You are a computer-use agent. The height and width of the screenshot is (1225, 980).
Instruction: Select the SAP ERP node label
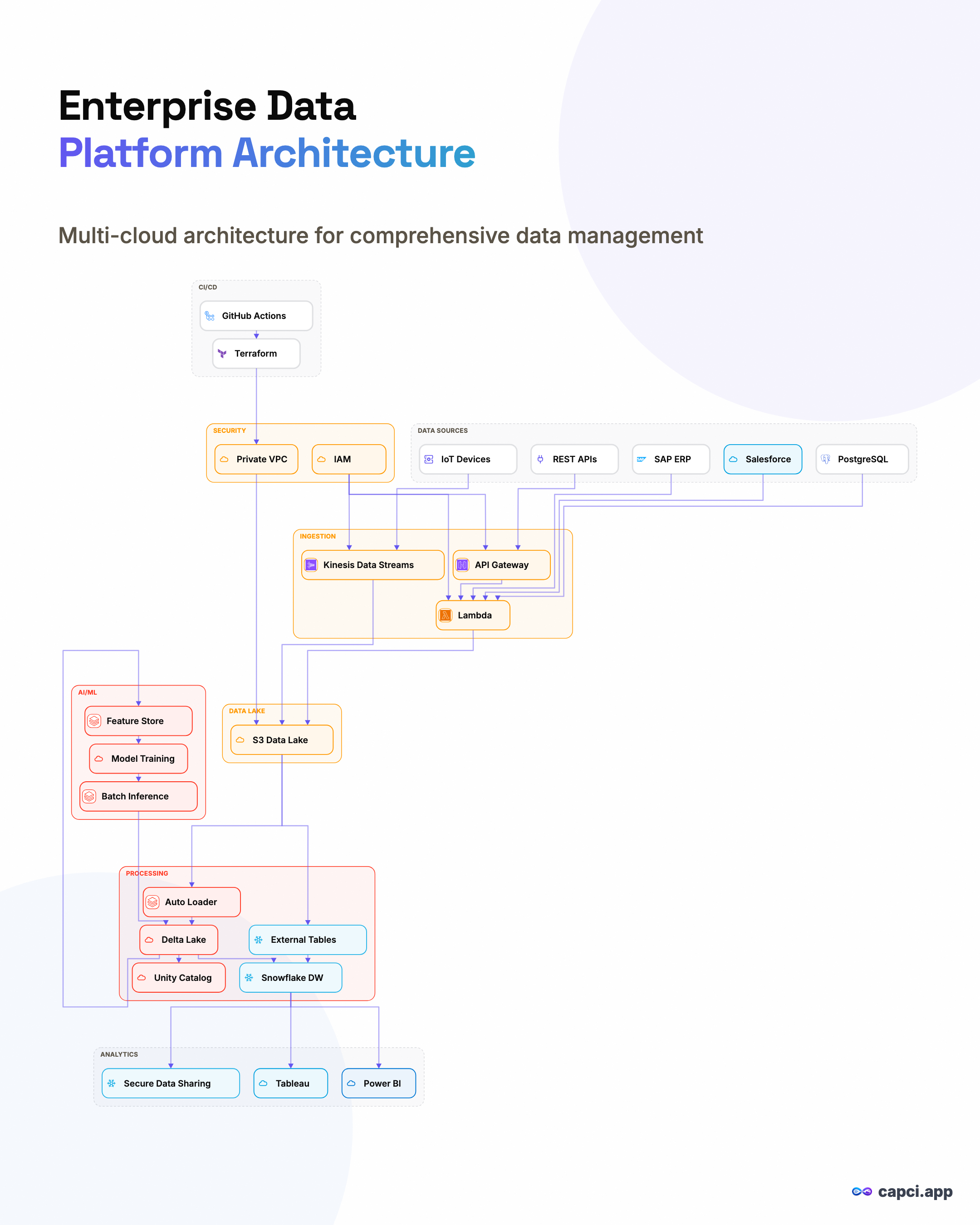[673, 459]
